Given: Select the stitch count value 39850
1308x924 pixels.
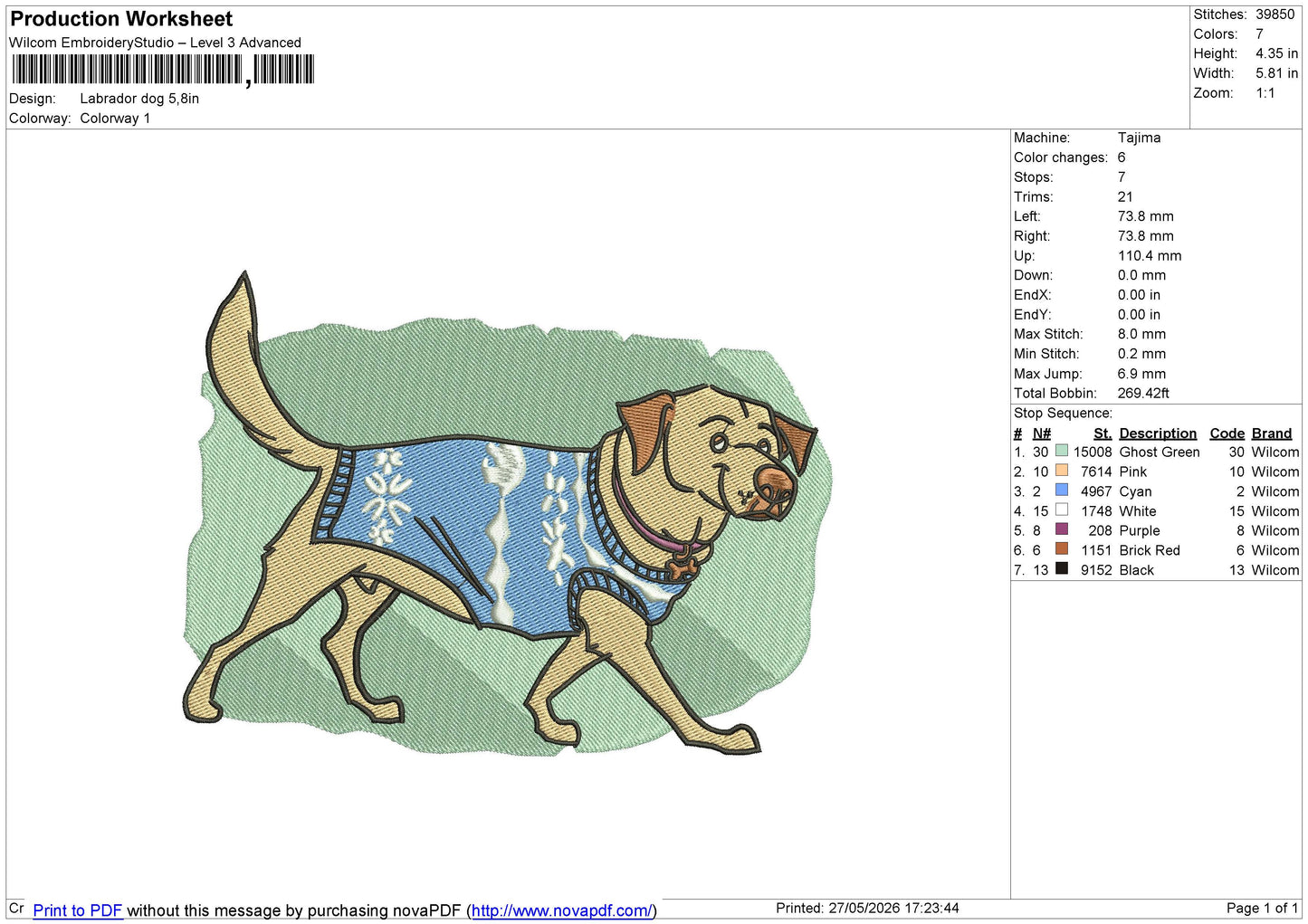Looking at the screenshot, I should 1275,14.
